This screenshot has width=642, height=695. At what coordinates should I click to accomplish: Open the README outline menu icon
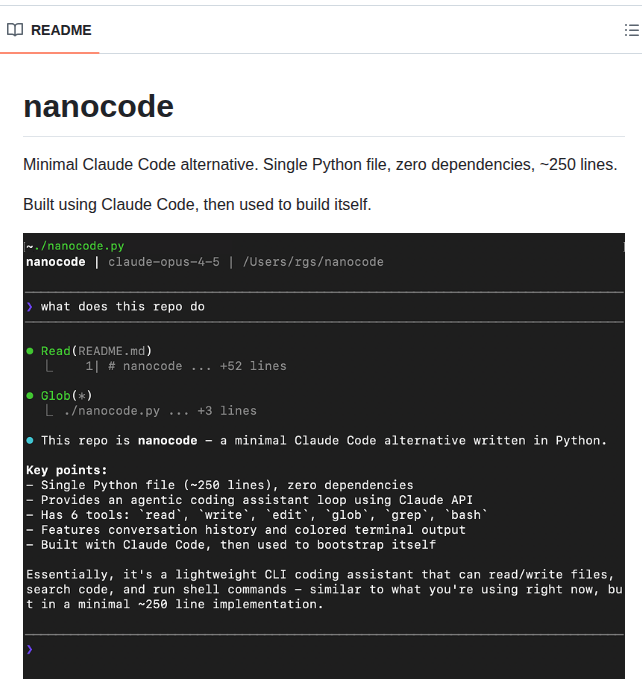(631, 30)
